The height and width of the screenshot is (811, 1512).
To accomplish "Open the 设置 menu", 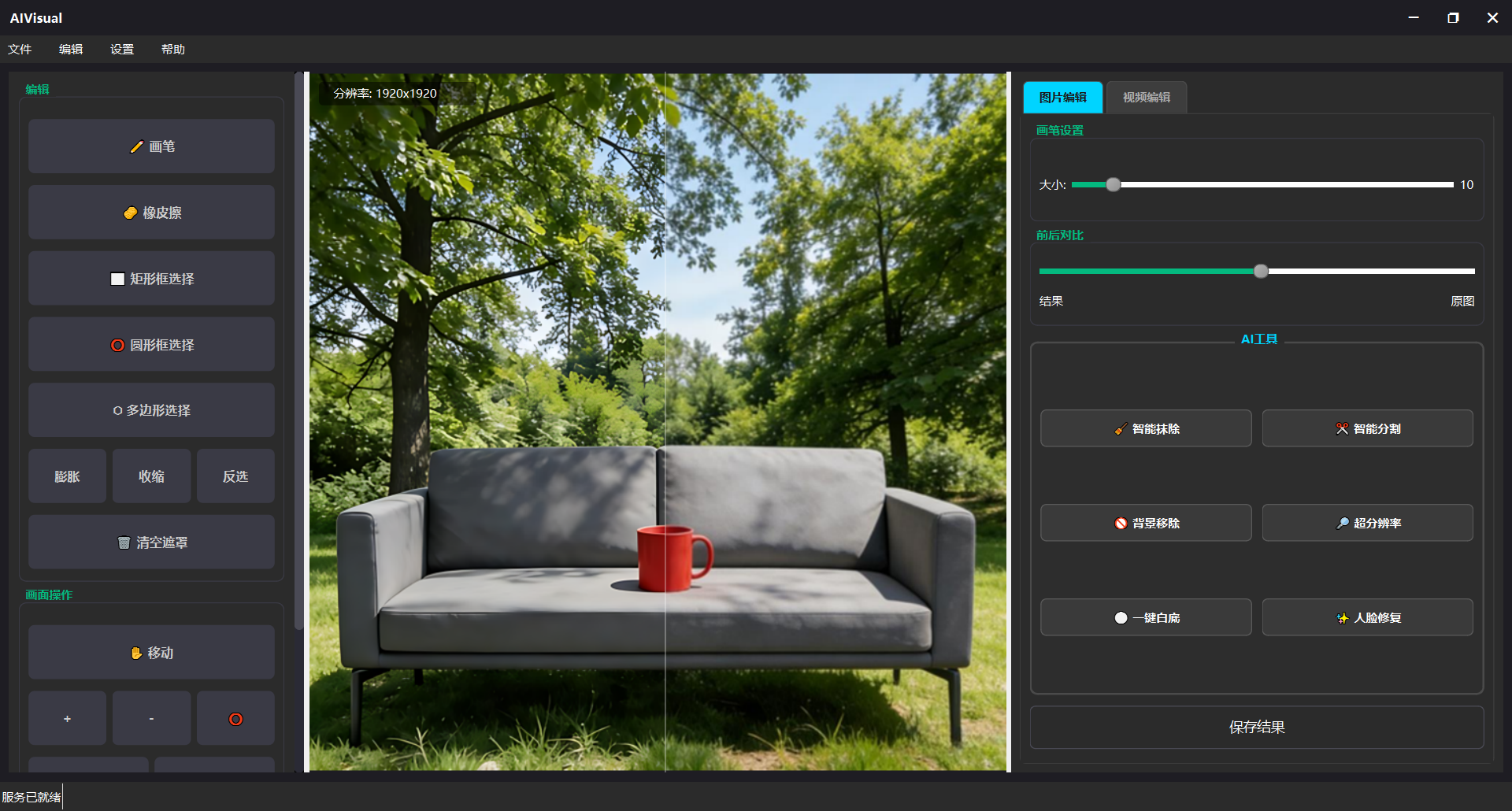I will 122,49.
